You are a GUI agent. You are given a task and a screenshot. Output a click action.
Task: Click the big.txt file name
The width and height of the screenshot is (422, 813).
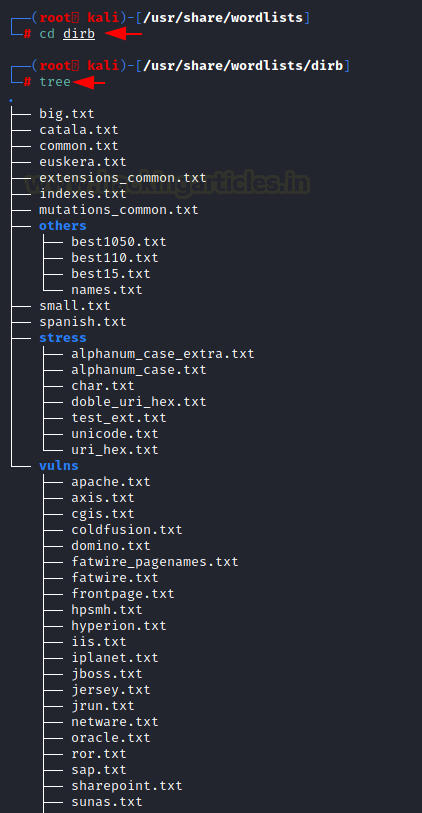67,114
